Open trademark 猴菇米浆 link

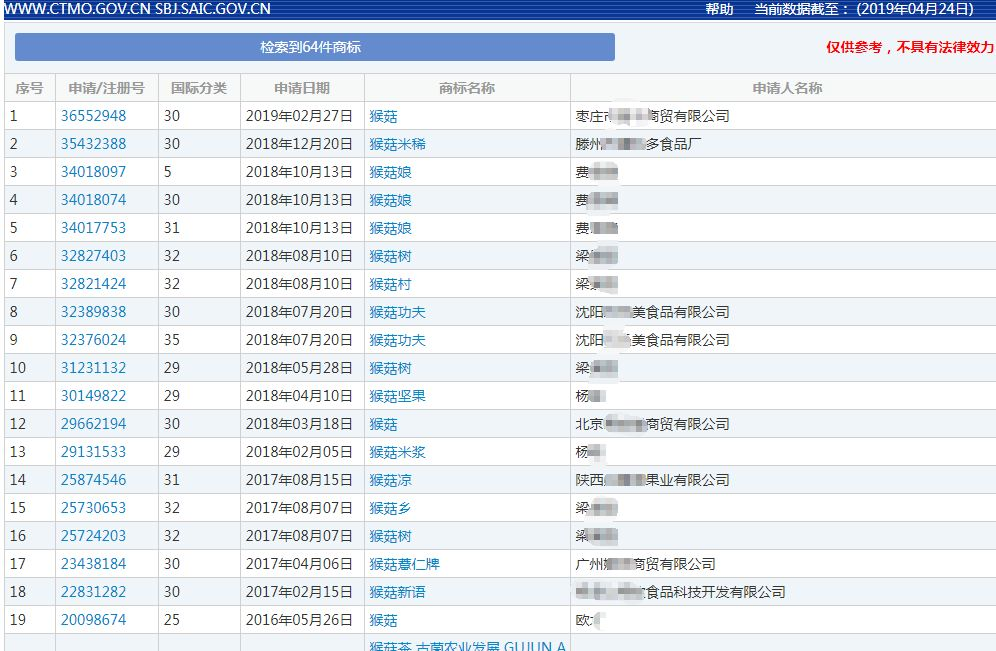397,452
